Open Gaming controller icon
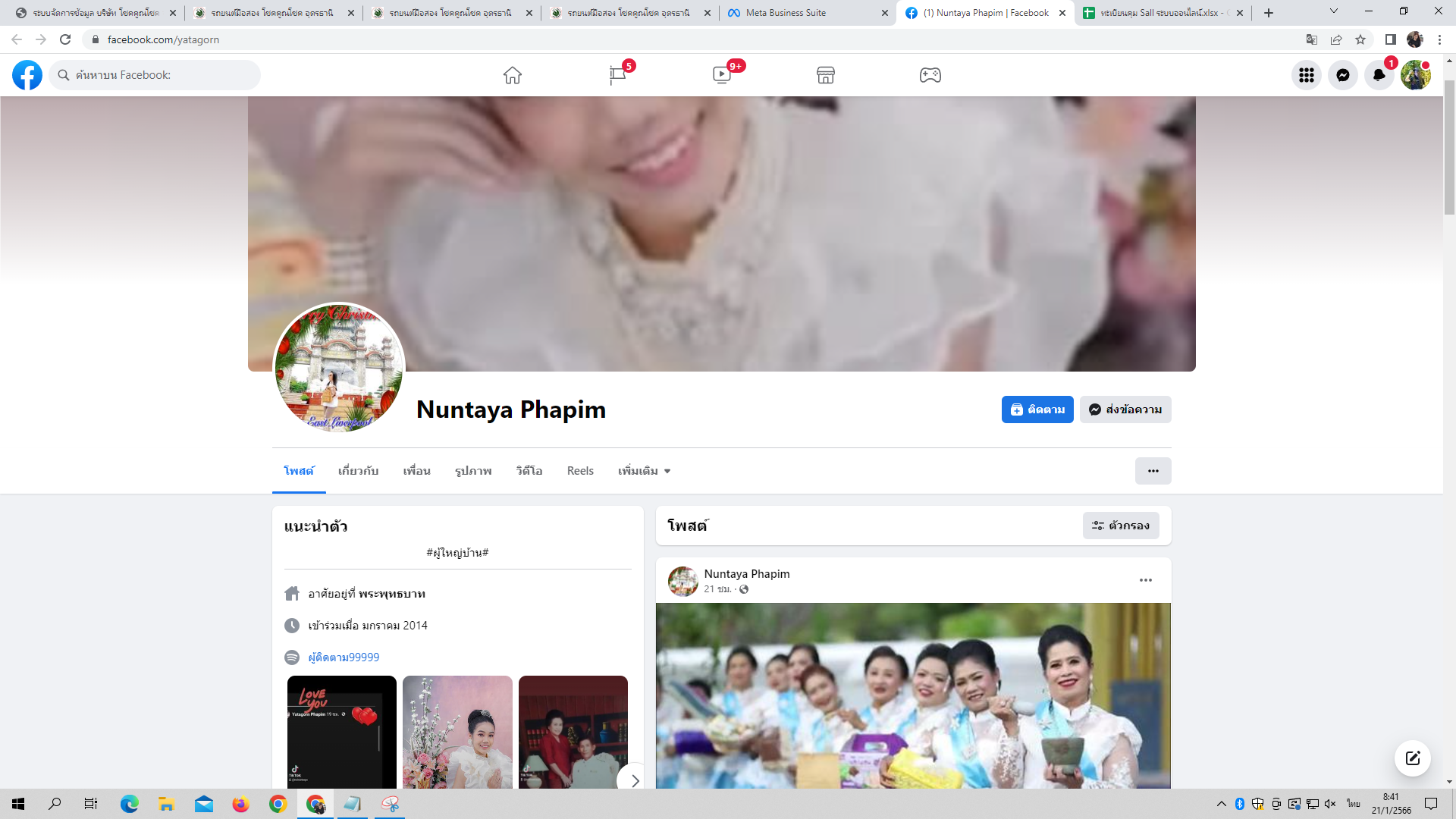Screen dimensions: 1456x819 click(x=930, y=75)
